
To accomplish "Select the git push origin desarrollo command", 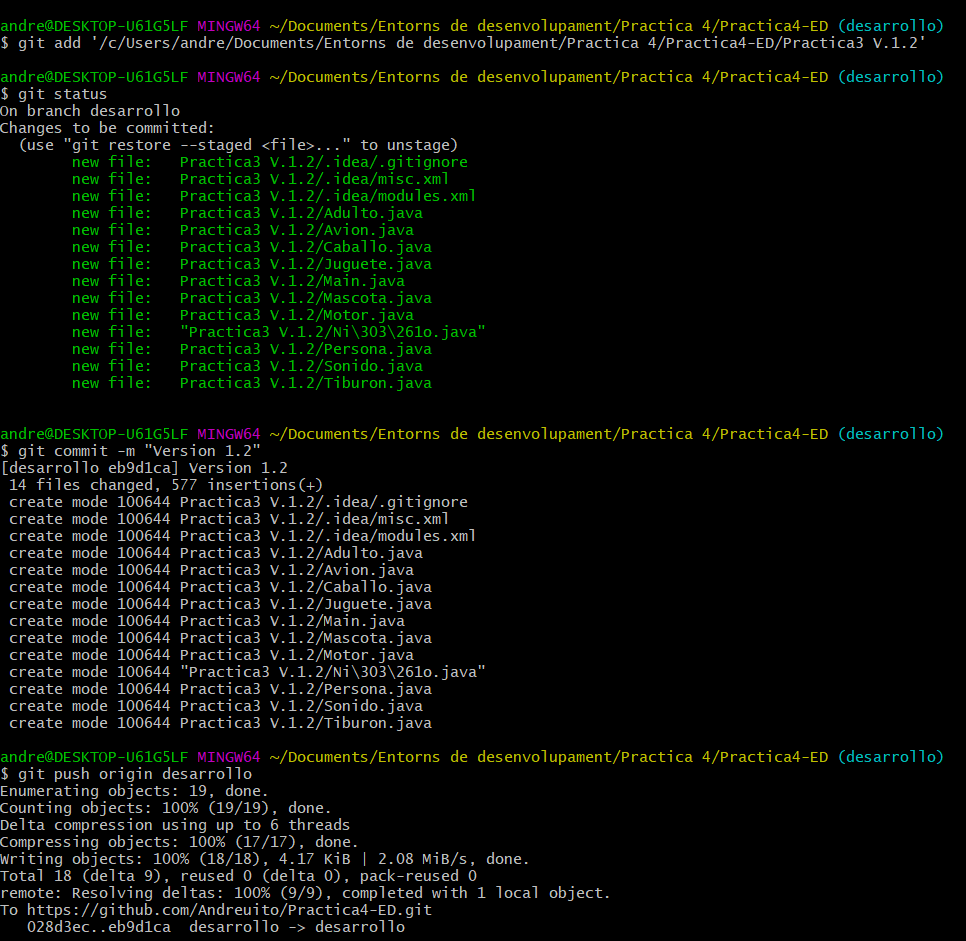I will click(x=130, y=773).
